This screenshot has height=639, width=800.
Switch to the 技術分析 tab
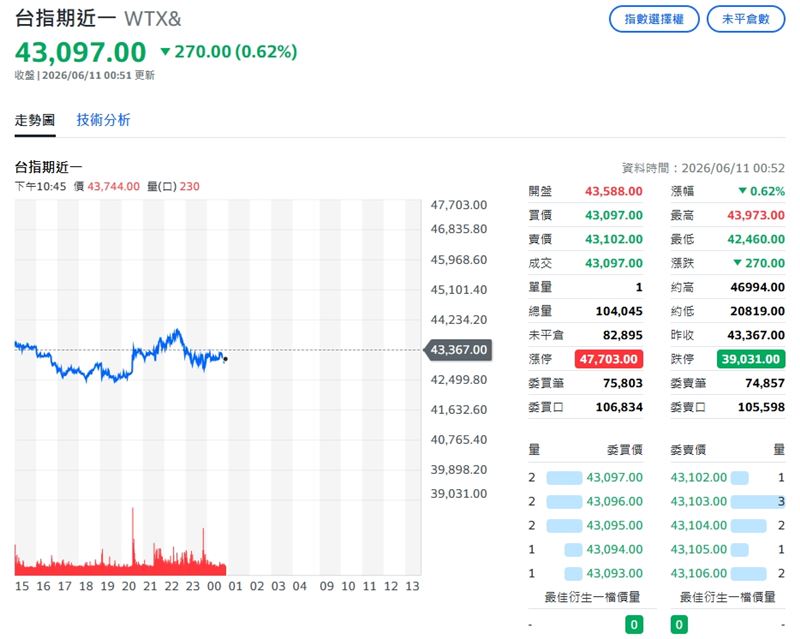[104, 120]
